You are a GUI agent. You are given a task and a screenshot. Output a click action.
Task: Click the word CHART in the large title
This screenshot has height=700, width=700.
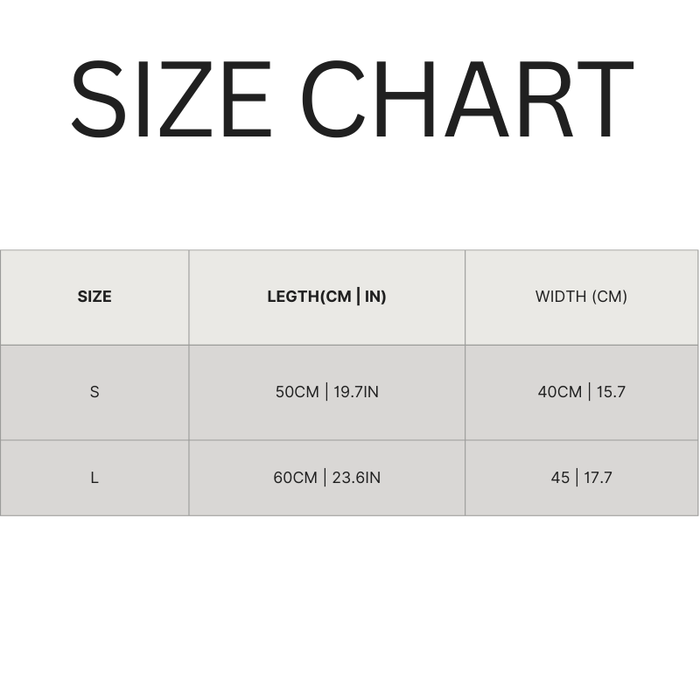pyautogui.click(x=466, y=98)
